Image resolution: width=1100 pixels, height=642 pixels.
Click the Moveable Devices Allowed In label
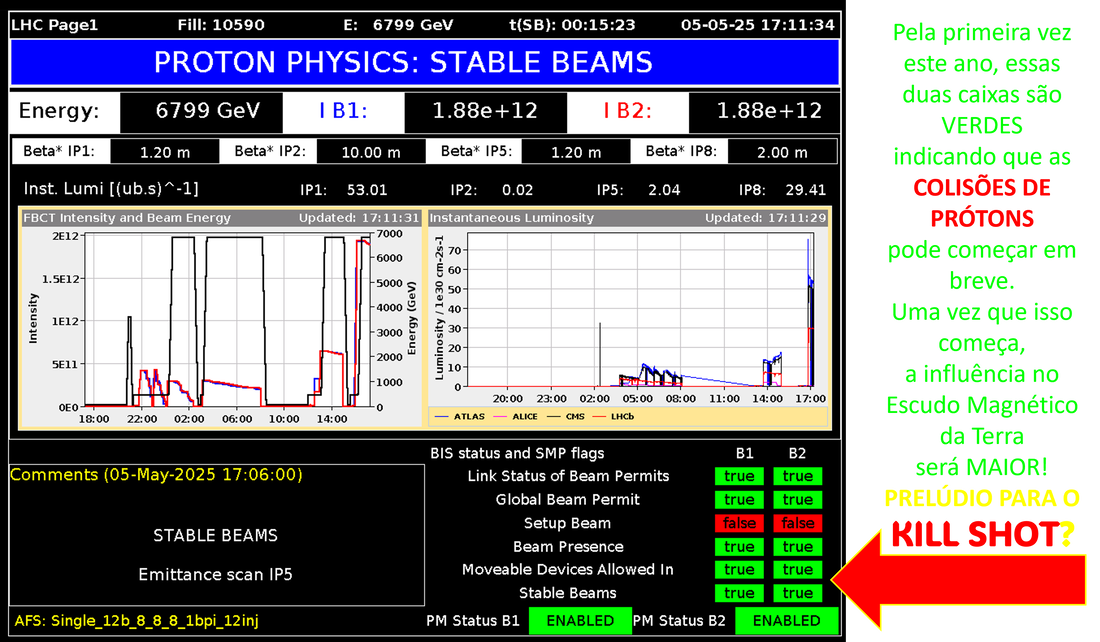click(x=568, y=570)
